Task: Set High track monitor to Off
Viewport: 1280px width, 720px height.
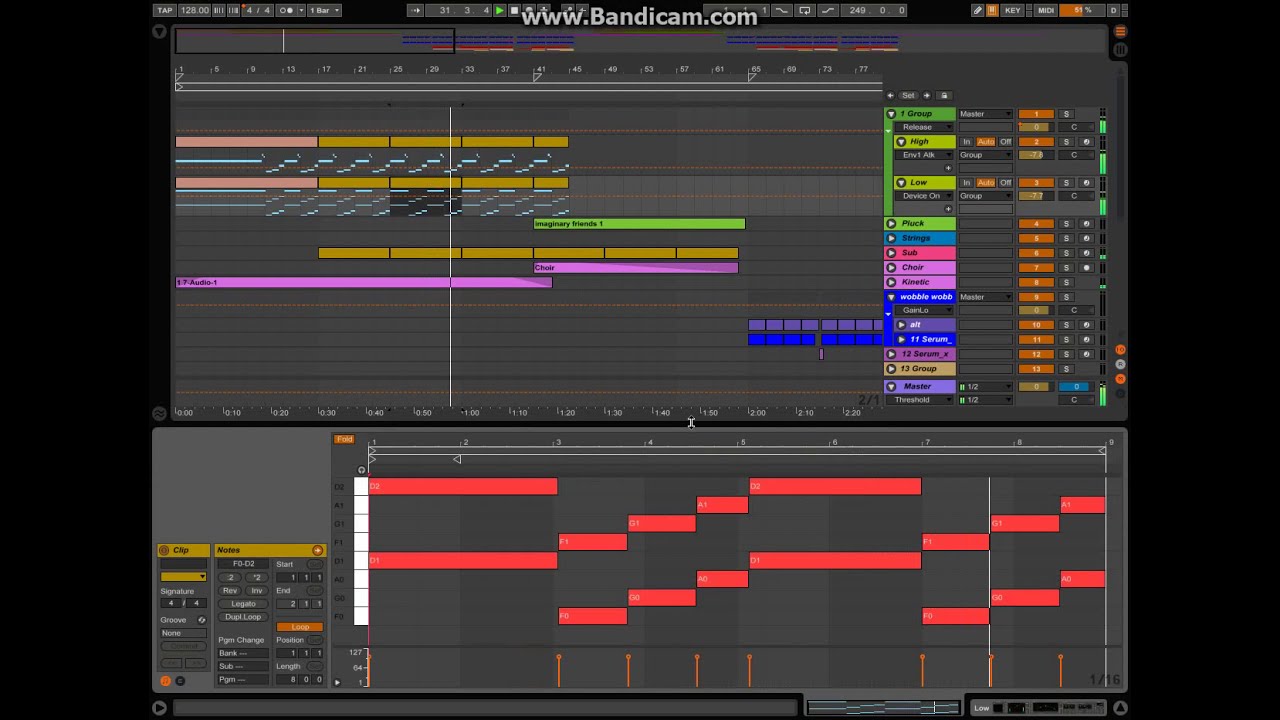Action: tap(1006, 142)
